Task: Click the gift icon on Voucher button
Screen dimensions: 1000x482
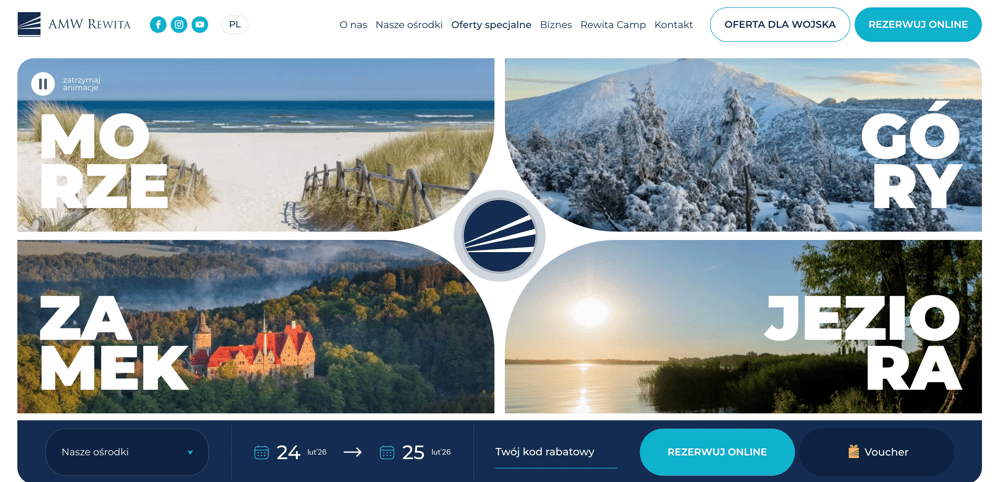Action: tap(854, 451)
